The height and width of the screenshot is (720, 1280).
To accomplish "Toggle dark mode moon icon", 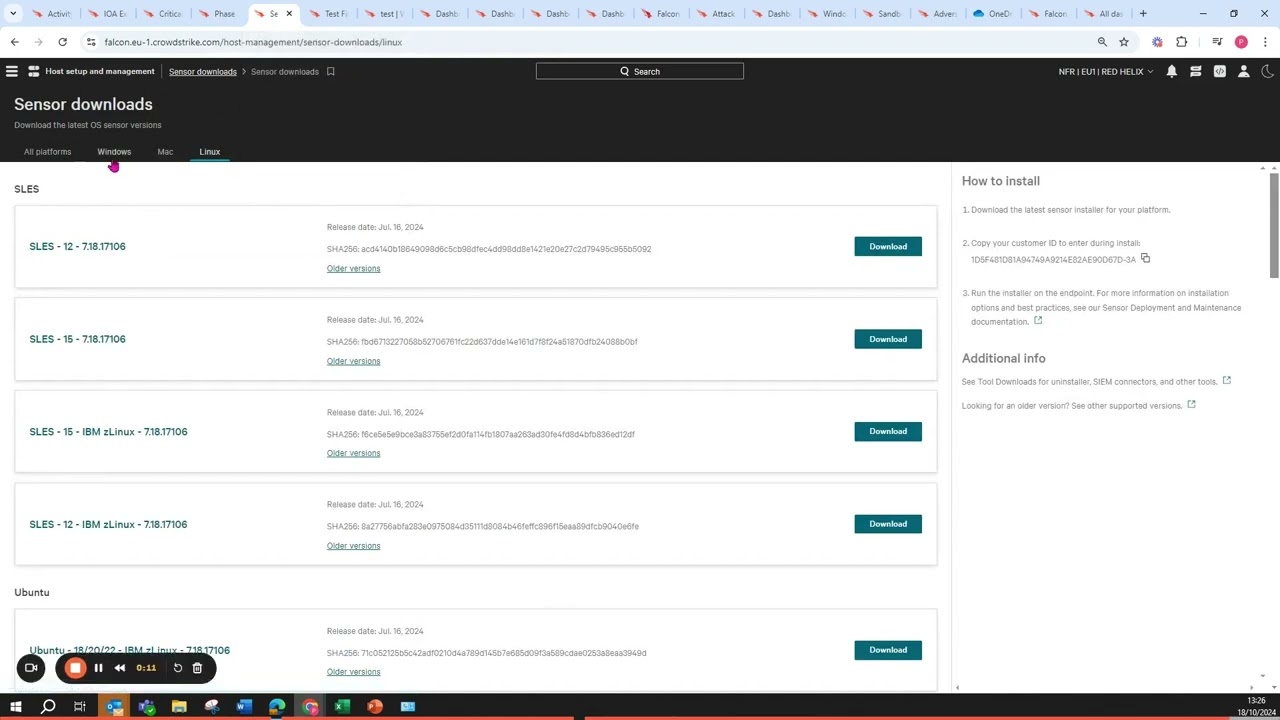I will [x=1267, y=71].
